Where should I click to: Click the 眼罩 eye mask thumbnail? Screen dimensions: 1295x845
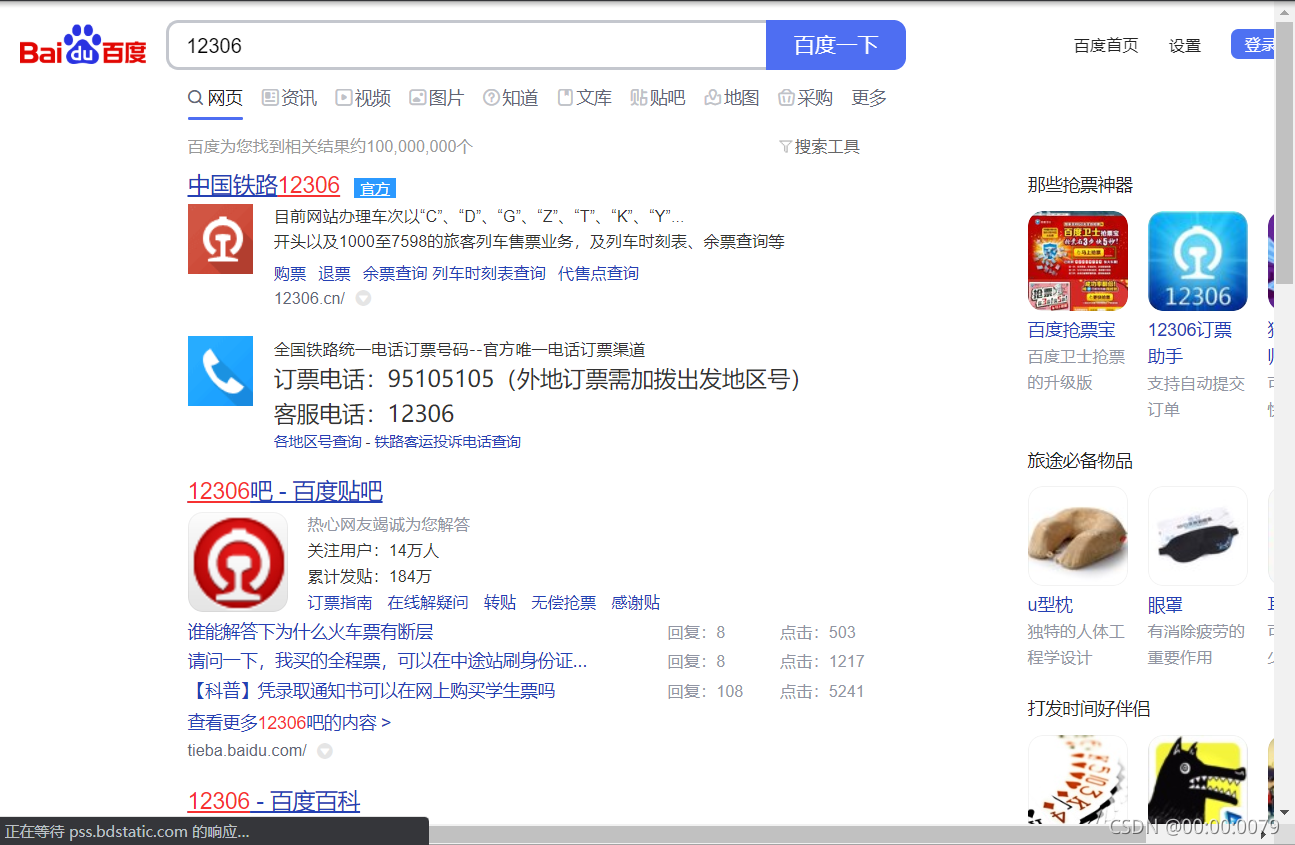point(1198,536)
